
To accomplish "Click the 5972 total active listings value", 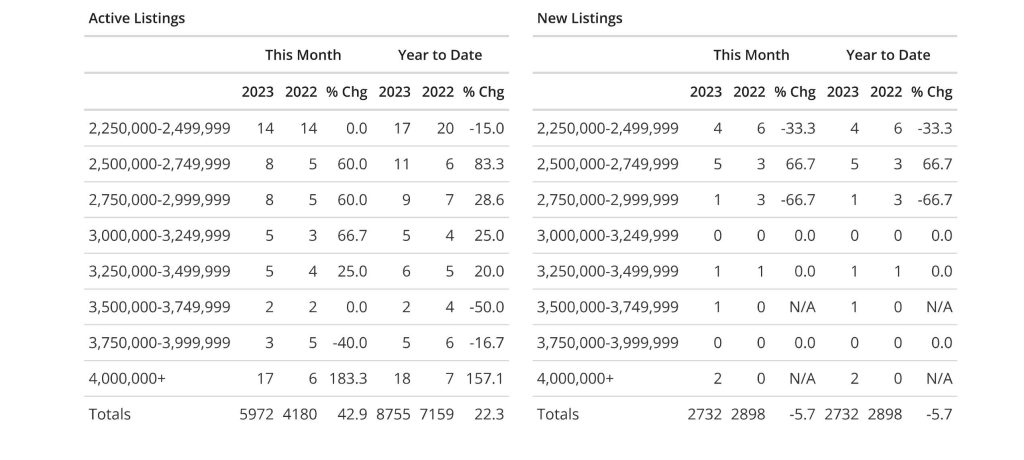I will click(258, 414).
